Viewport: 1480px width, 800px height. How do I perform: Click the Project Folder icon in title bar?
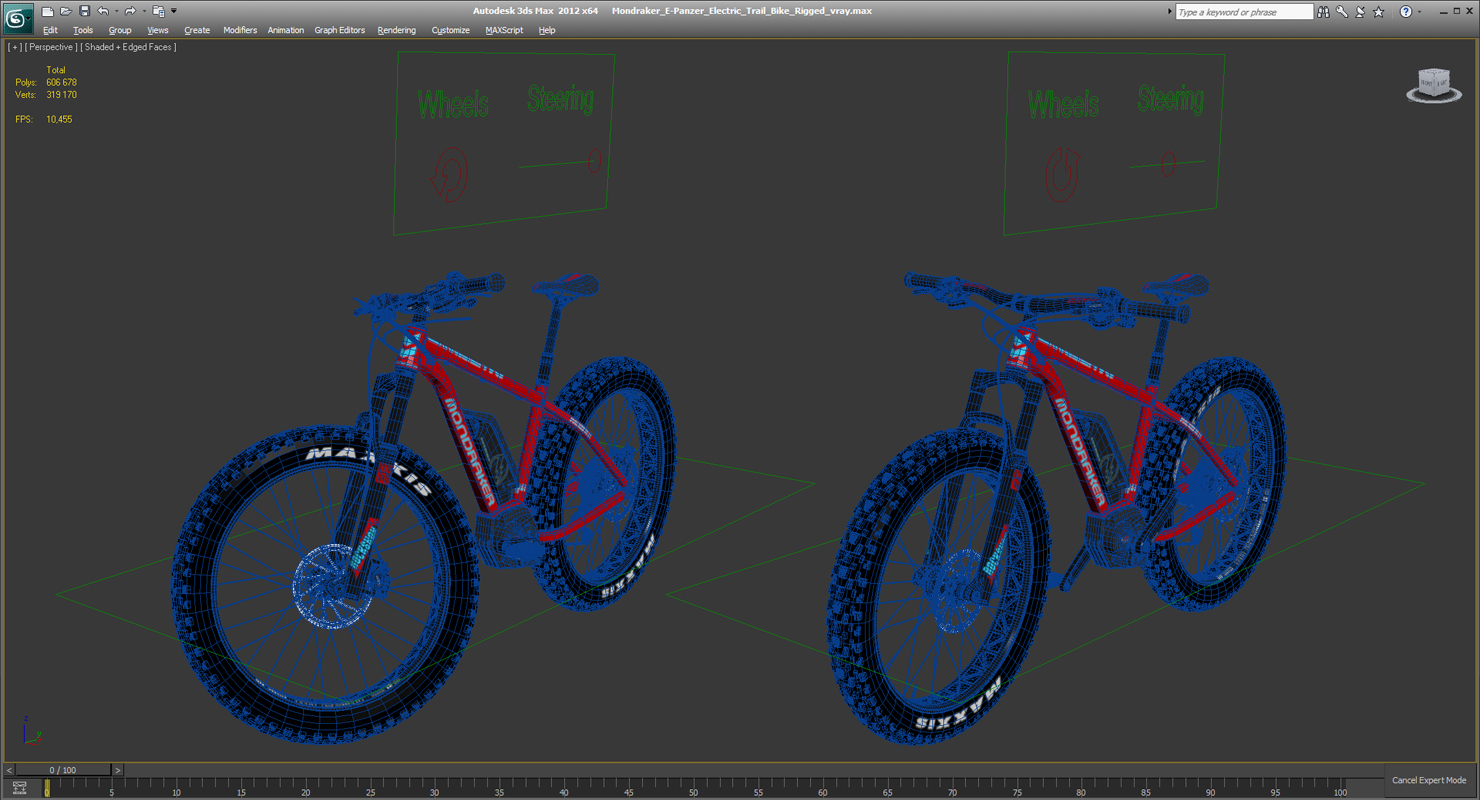158,11
